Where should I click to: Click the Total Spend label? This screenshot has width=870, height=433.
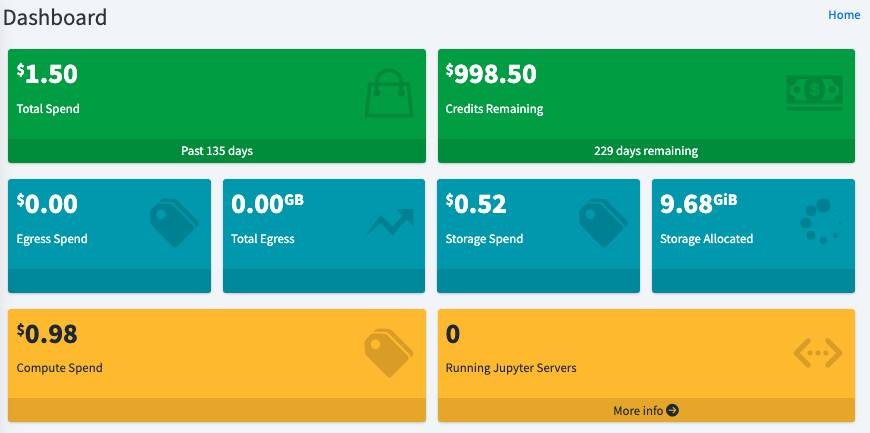pos(48,109)
